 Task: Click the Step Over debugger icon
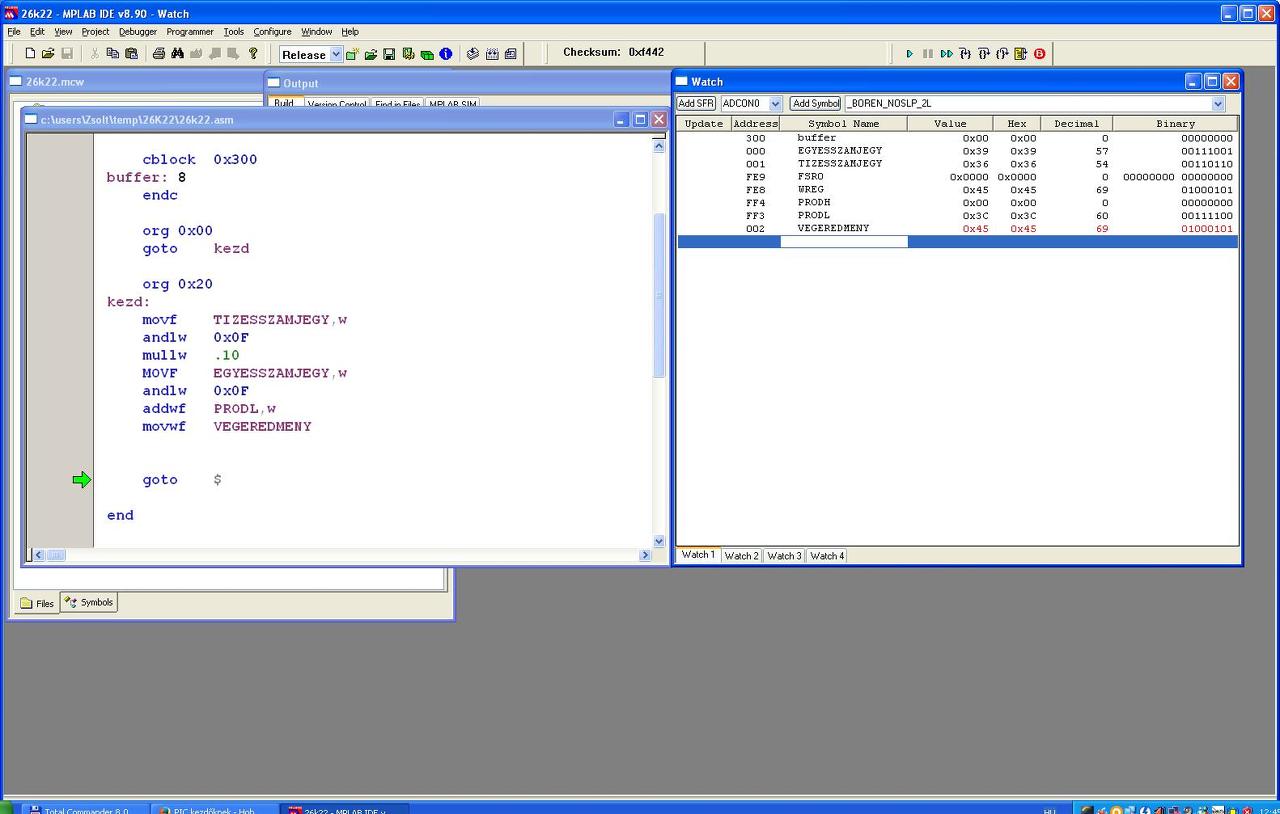[984, 54]
